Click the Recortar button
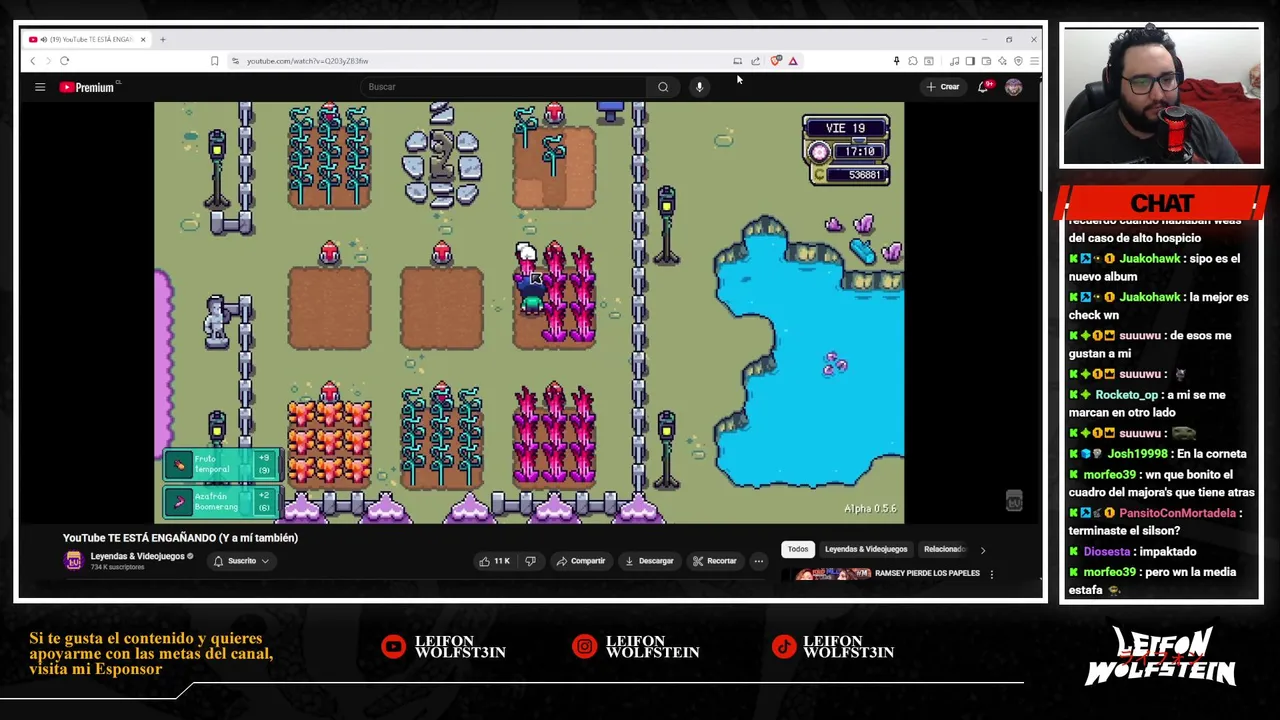 tap(714, 561)
